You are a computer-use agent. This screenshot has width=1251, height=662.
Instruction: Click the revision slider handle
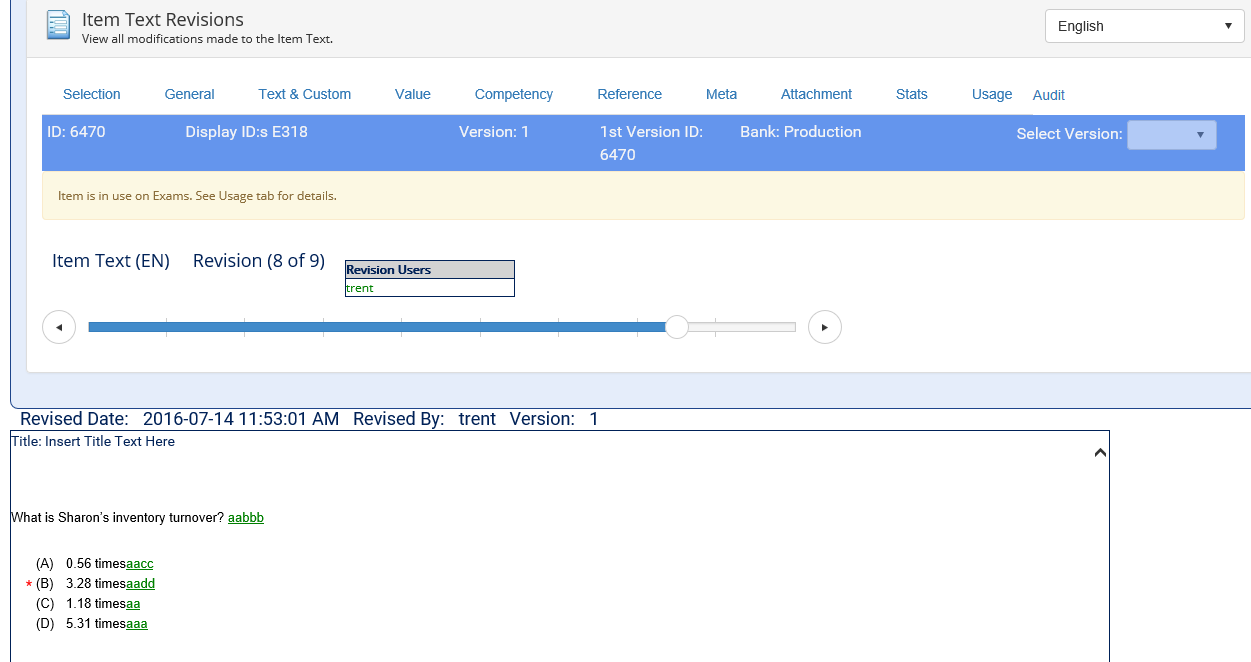677,327
